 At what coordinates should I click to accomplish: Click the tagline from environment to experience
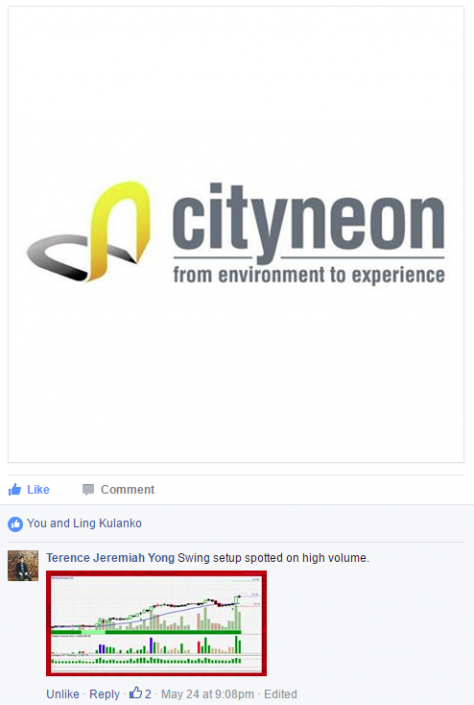(309, 275)
